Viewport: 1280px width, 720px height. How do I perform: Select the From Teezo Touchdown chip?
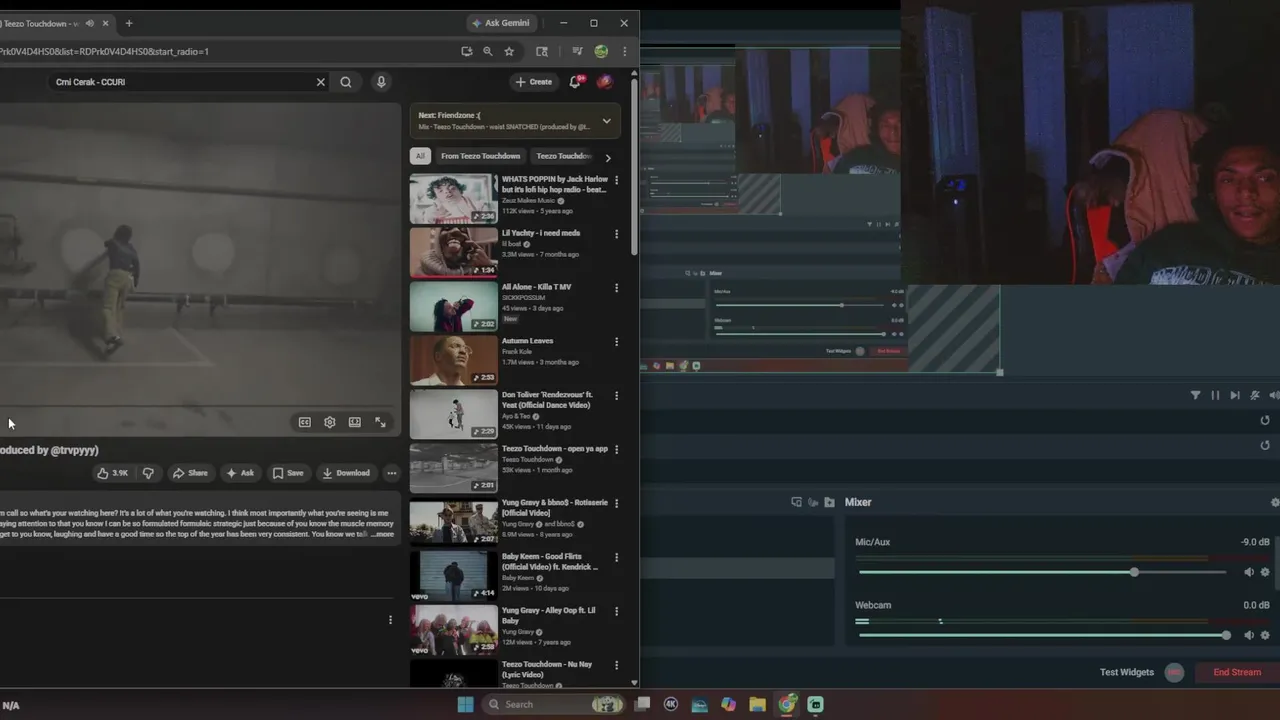480,156
